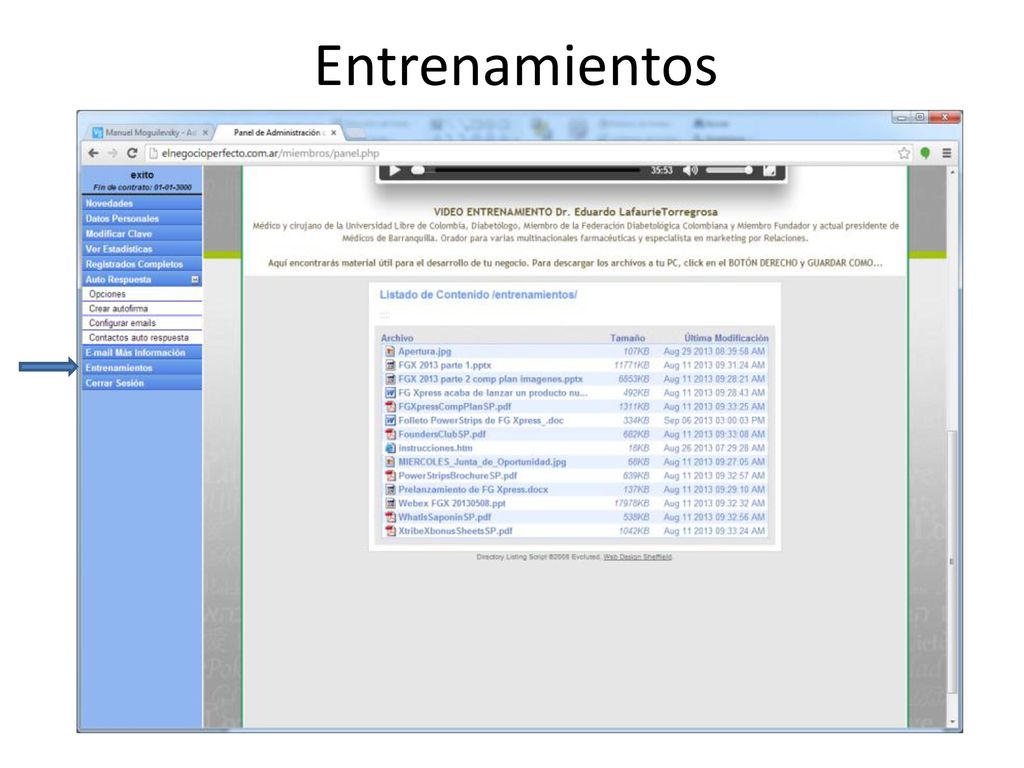This screenshot has width=1024, height=768.
Task: Click the PDF icon beside XtribeXbonusSheetsSP.pdf
Action: (390, 531)
